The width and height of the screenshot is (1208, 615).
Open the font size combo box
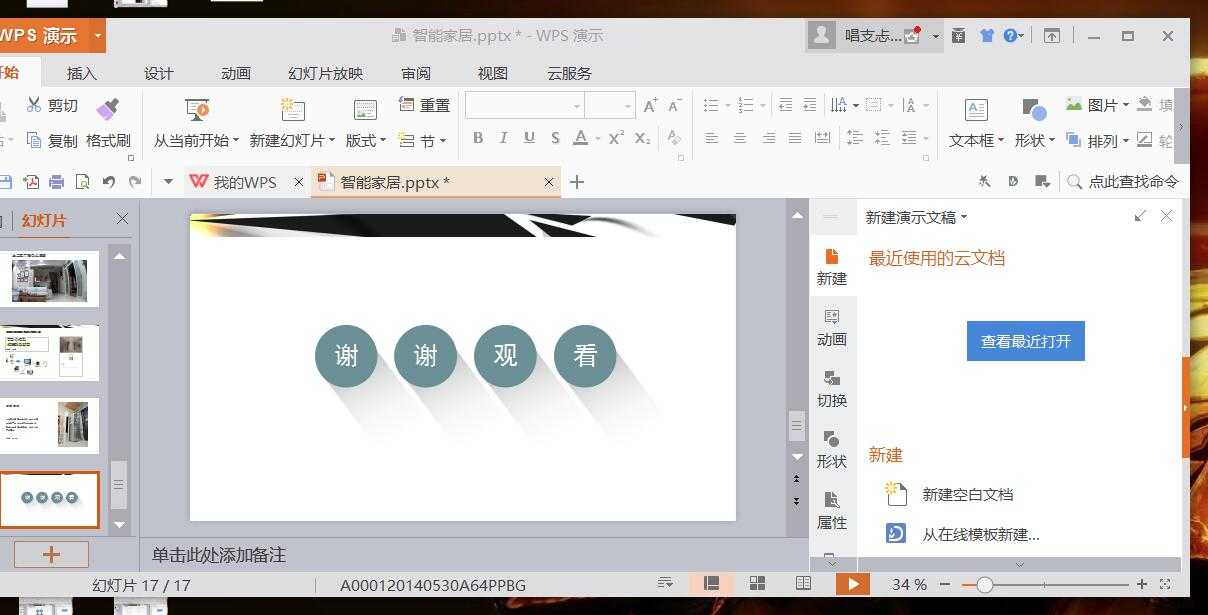pyautogui.click(x=610, y=105)
